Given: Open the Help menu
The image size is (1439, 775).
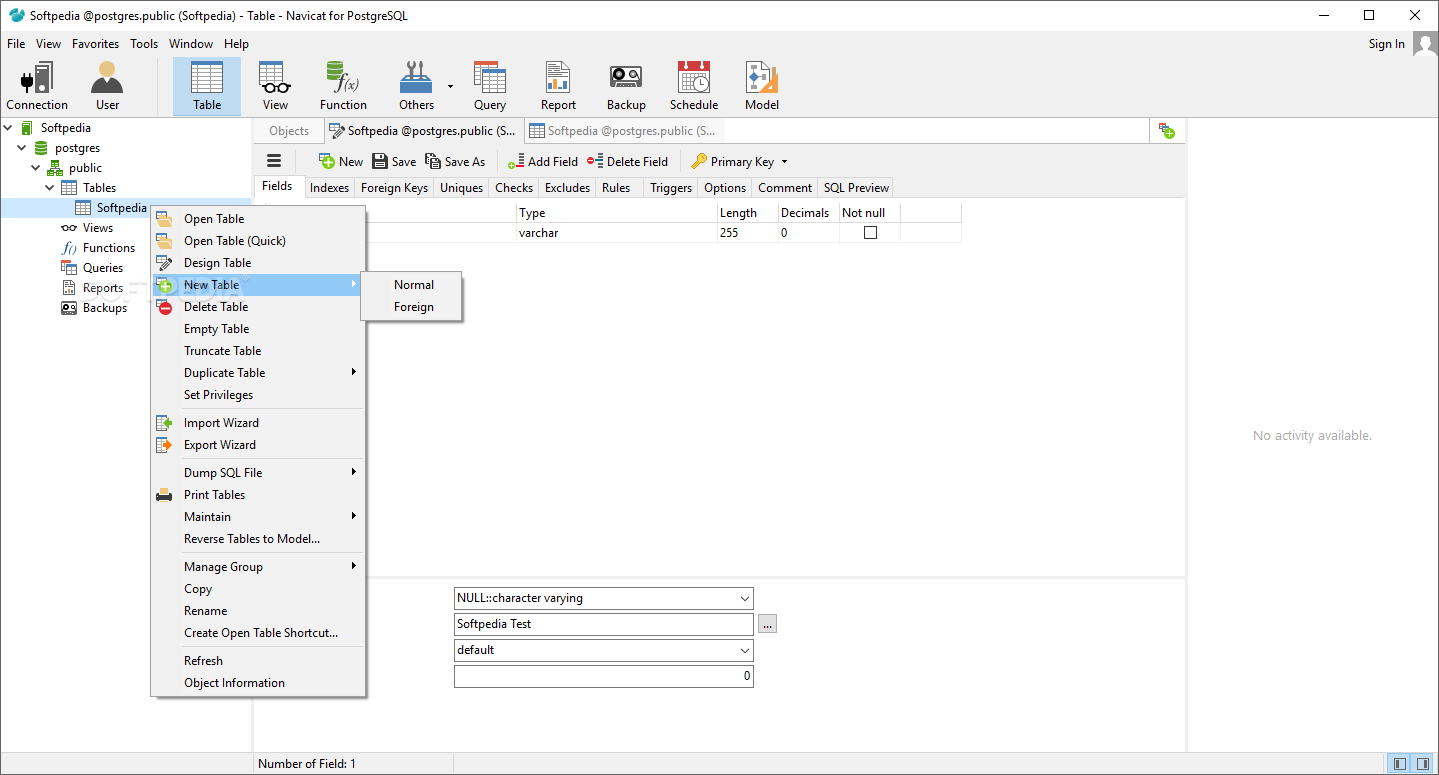Looking at the screenshot, I should click(236, 44).
